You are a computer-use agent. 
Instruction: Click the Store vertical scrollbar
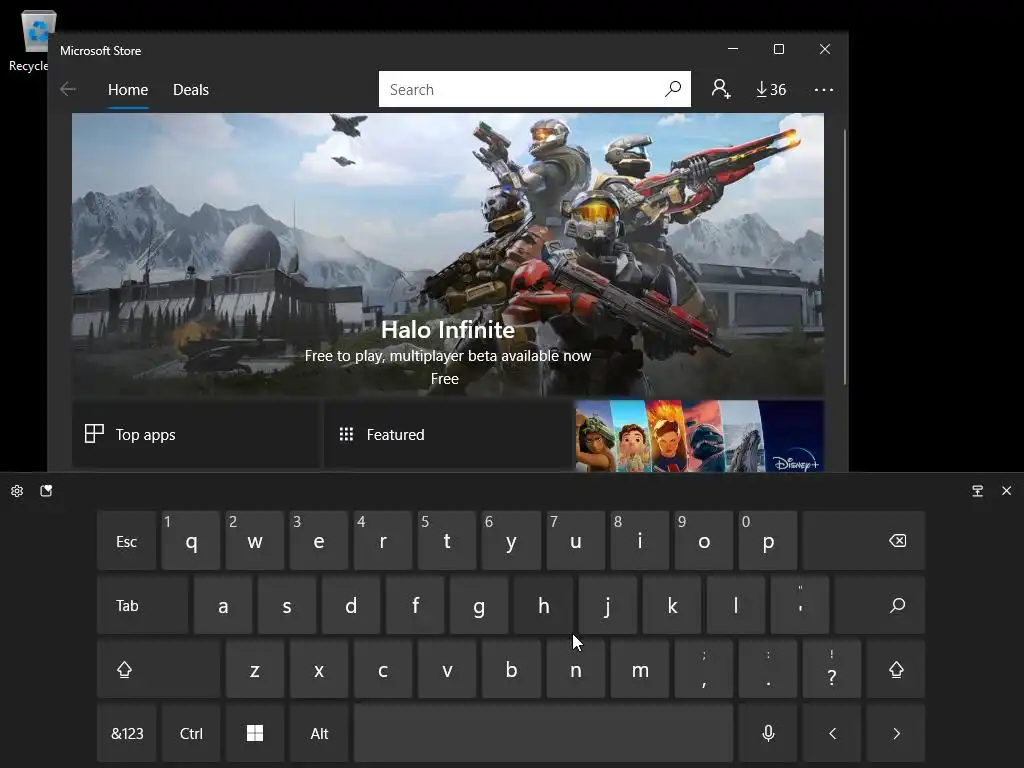point(845,257)
